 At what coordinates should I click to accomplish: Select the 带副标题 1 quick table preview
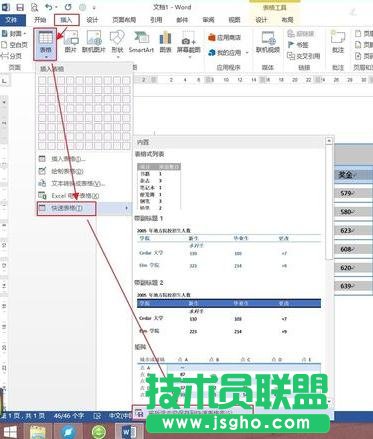tap(229, 249)
